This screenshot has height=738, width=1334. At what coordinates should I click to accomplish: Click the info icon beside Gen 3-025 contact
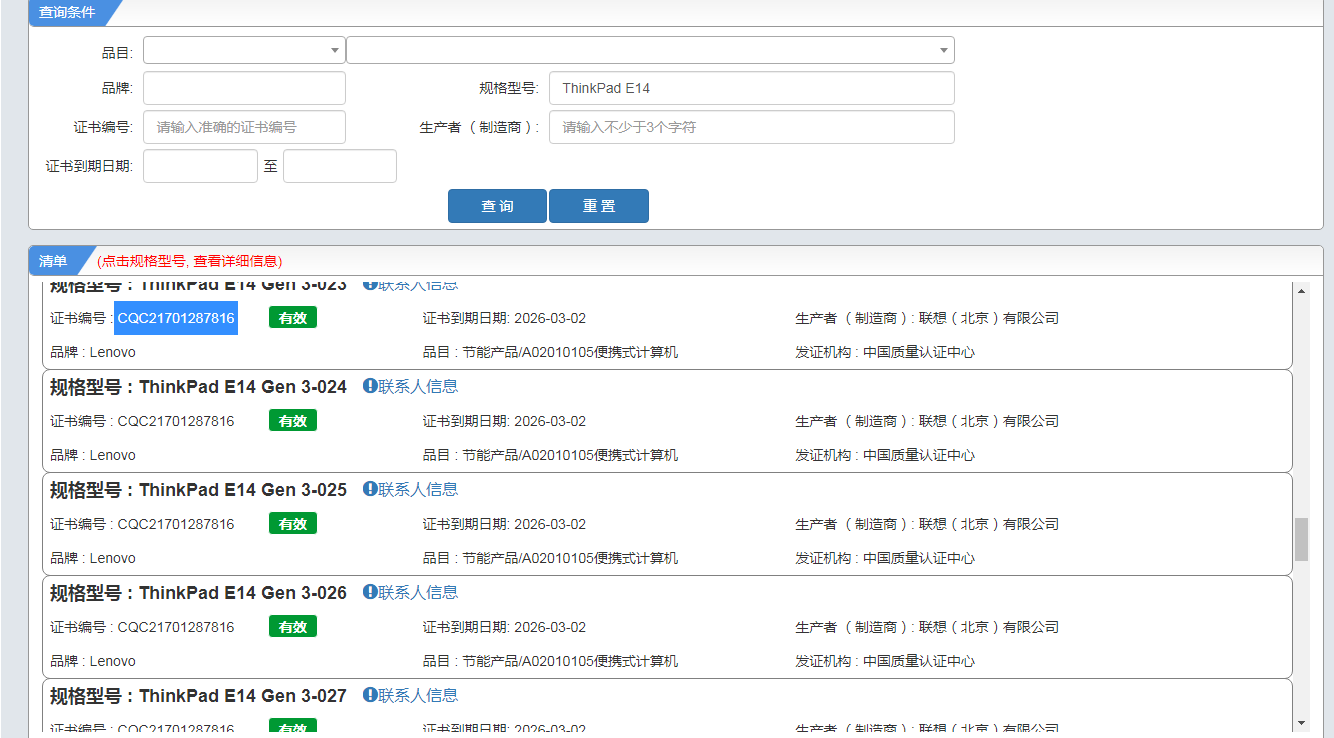click(370, 489)
